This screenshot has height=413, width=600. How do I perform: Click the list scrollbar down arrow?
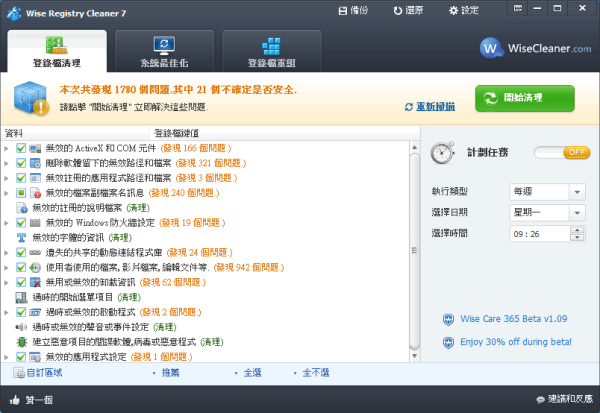[x=414, y=356]
